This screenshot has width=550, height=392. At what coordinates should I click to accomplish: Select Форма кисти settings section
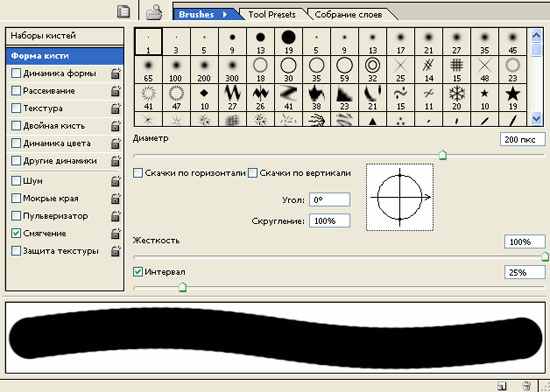pos(65,56)
